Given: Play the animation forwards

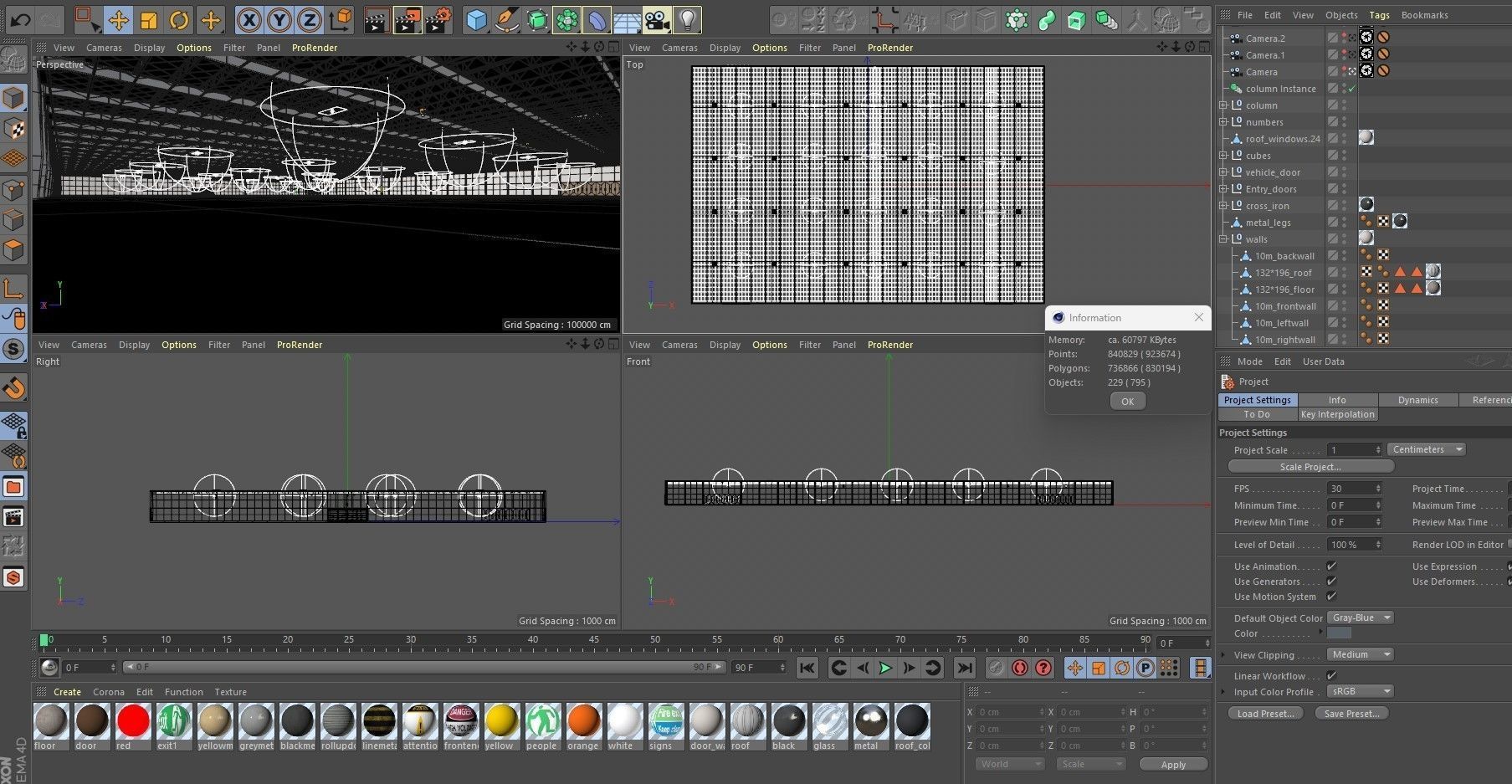Looking at the screenshot, I should pyautogui.click(x=884, y=668).
